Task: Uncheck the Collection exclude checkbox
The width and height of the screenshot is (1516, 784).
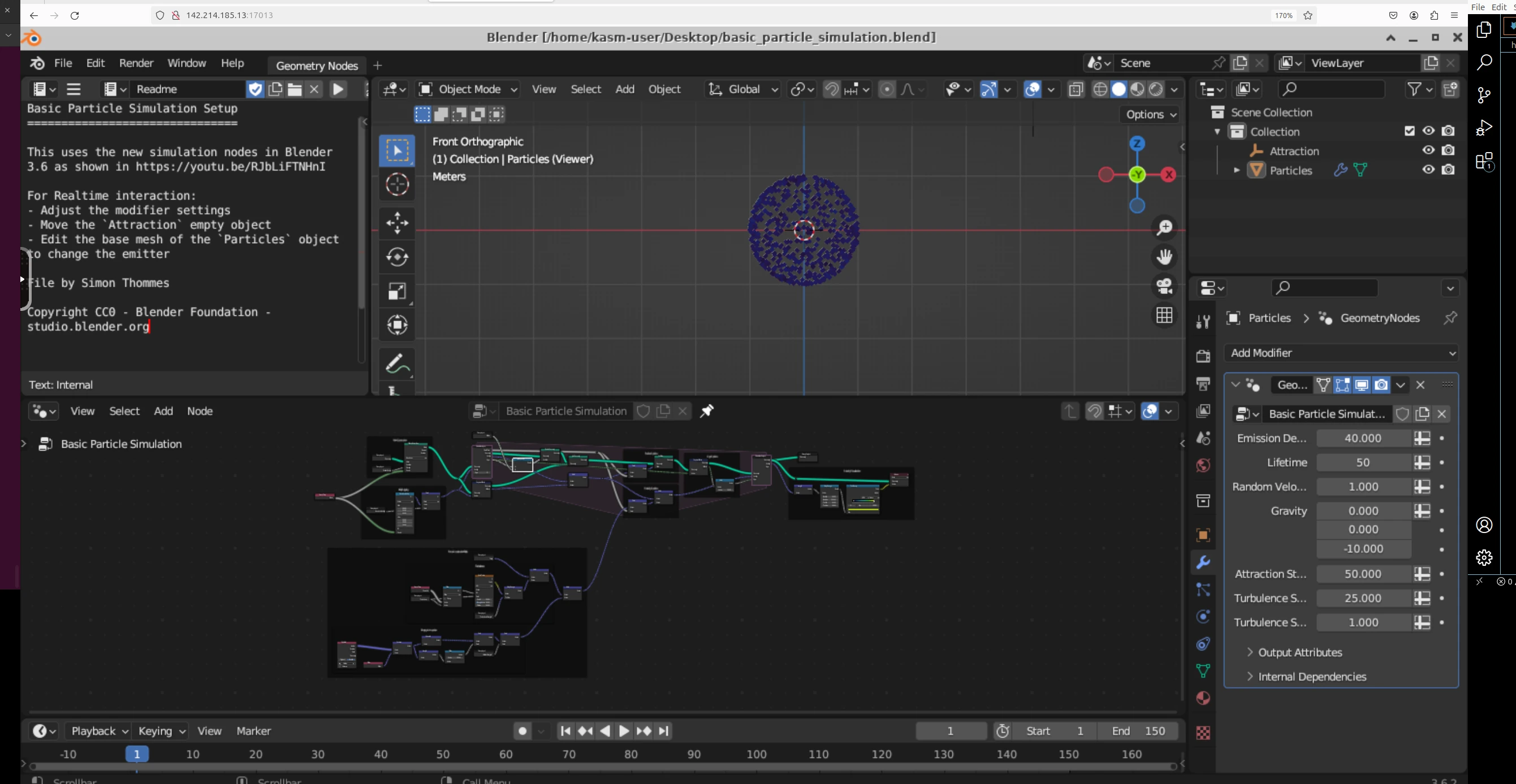Action: click(1410, 131)
